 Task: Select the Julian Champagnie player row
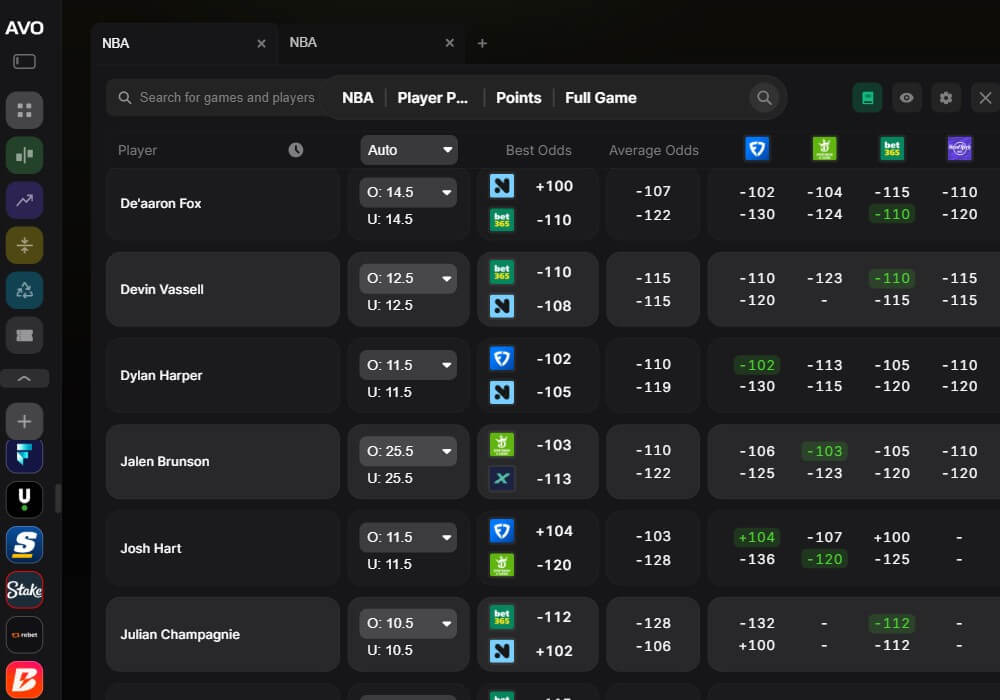223,634
